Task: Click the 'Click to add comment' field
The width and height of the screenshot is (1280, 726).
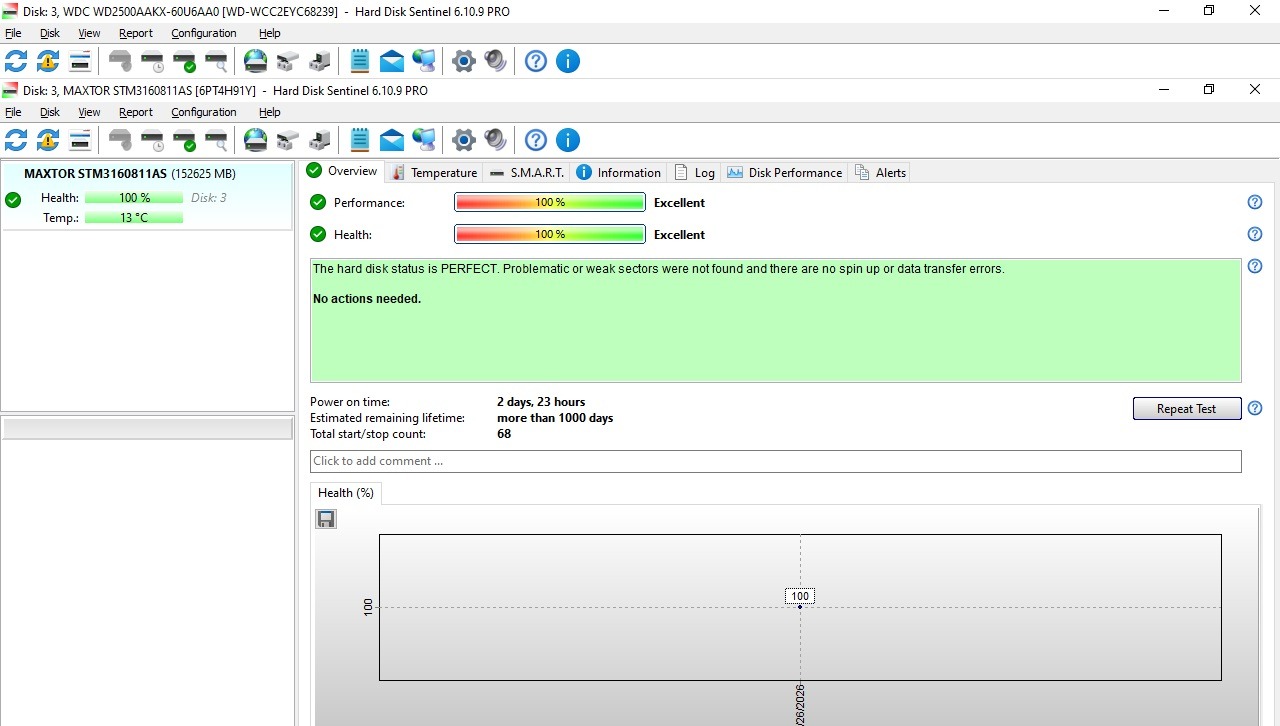Action: tap(775, 461)
